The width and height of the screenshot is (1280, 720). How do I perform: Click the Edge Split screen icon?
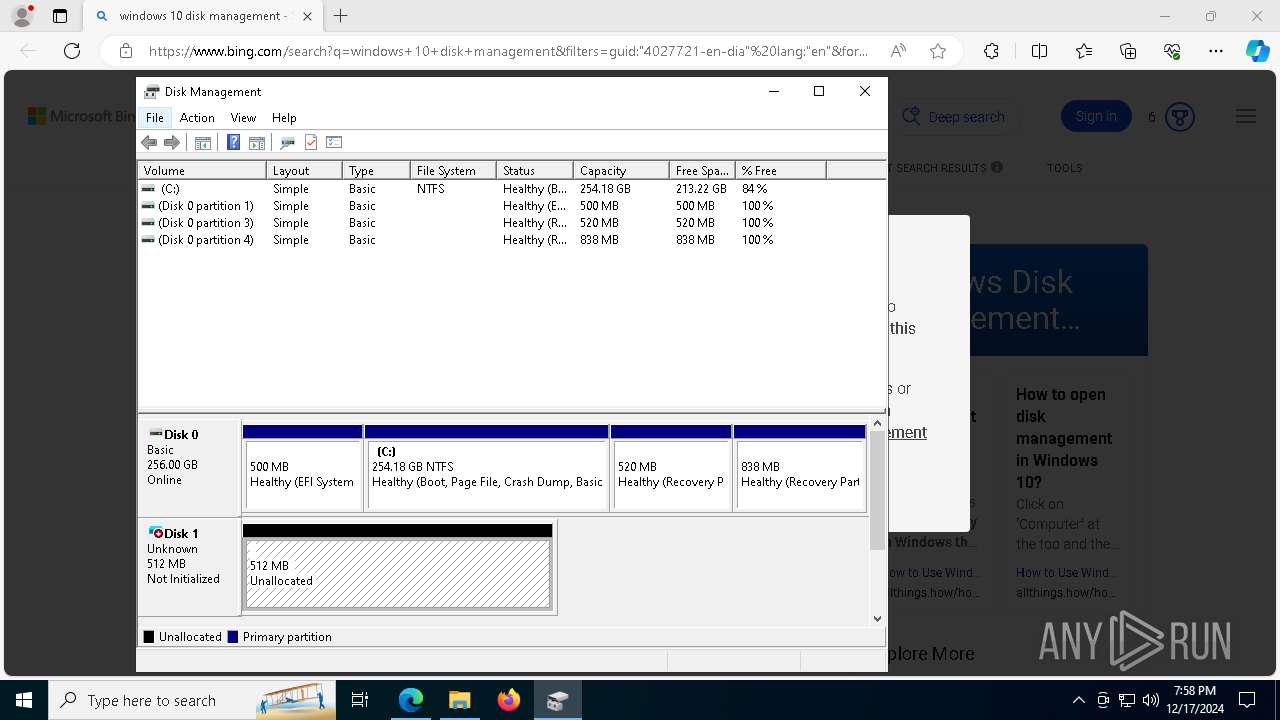(1039, 51)
